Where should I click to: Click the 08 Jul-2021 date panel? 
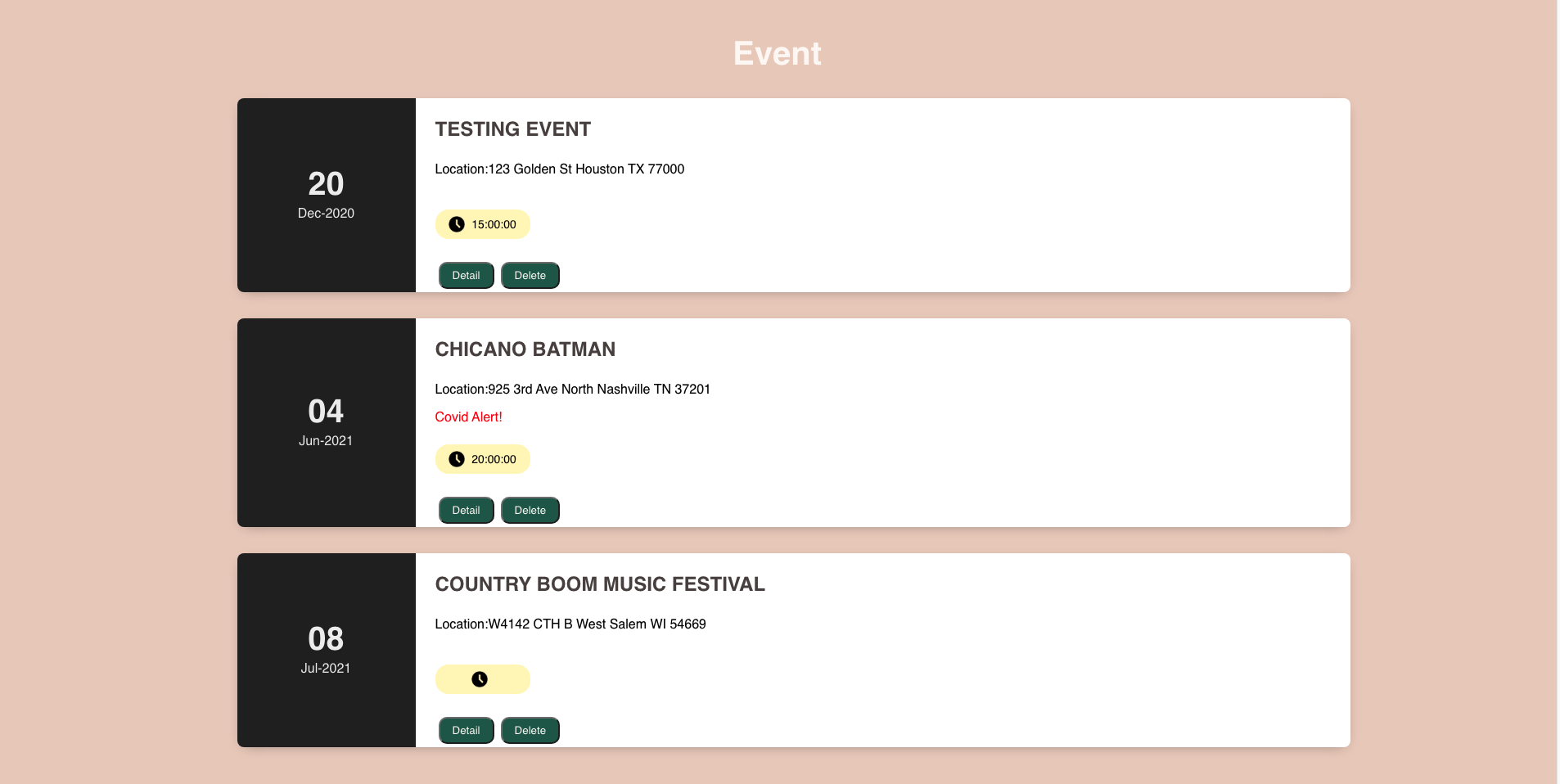[327, 650]
